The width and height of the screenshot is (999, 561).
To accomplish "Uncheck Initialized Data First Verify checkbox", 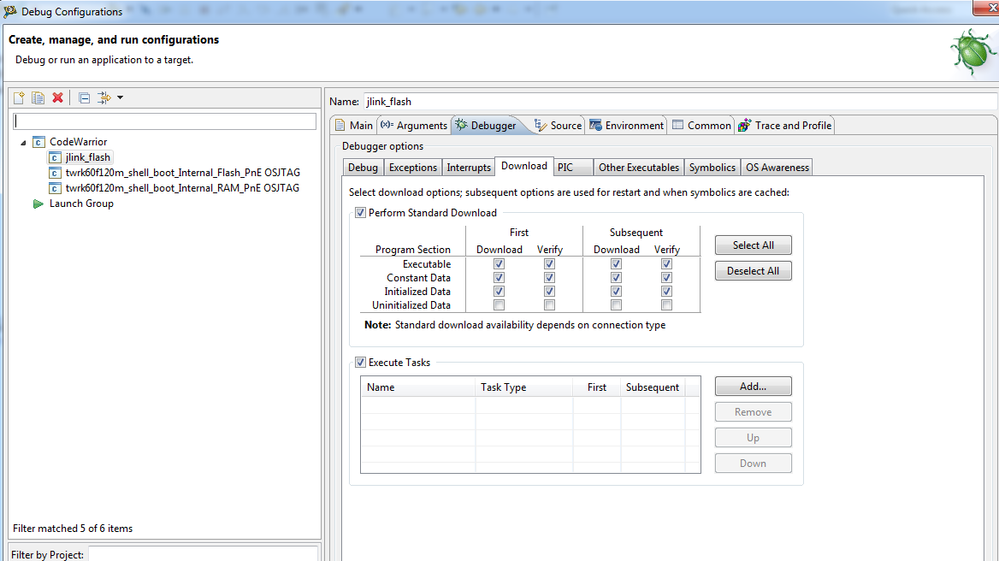I will click(549, 291).
